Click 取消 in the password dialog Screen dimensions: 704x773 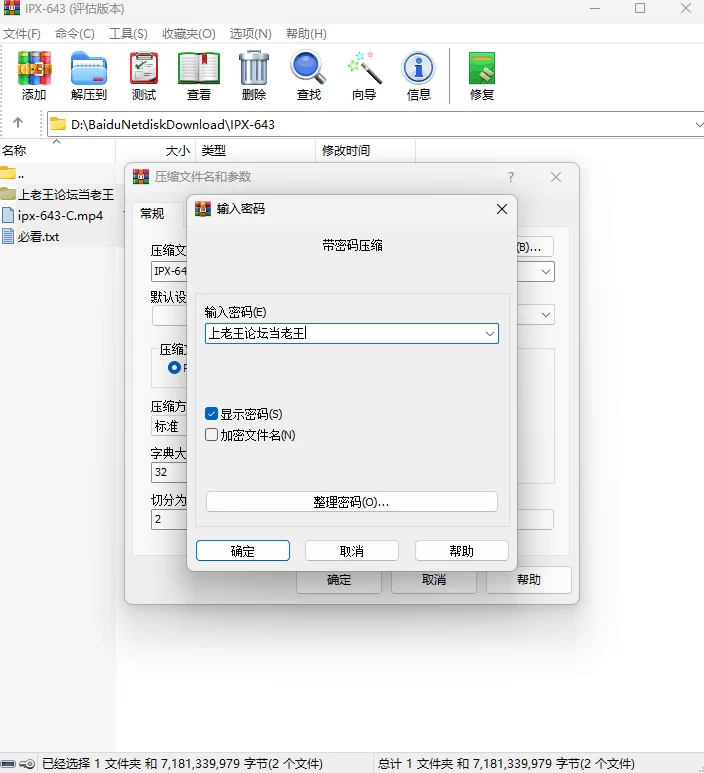(352, 551)
